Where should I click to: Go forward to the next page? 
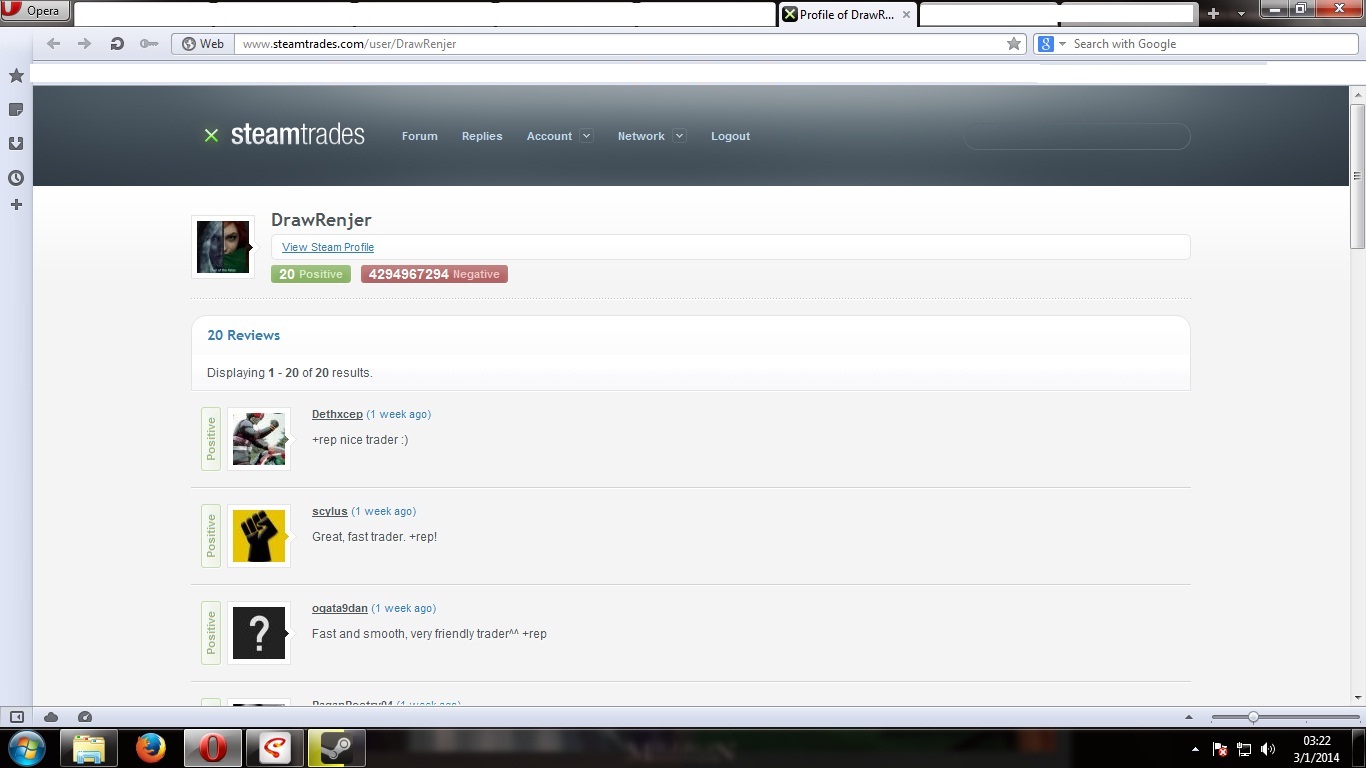(85, 44)
